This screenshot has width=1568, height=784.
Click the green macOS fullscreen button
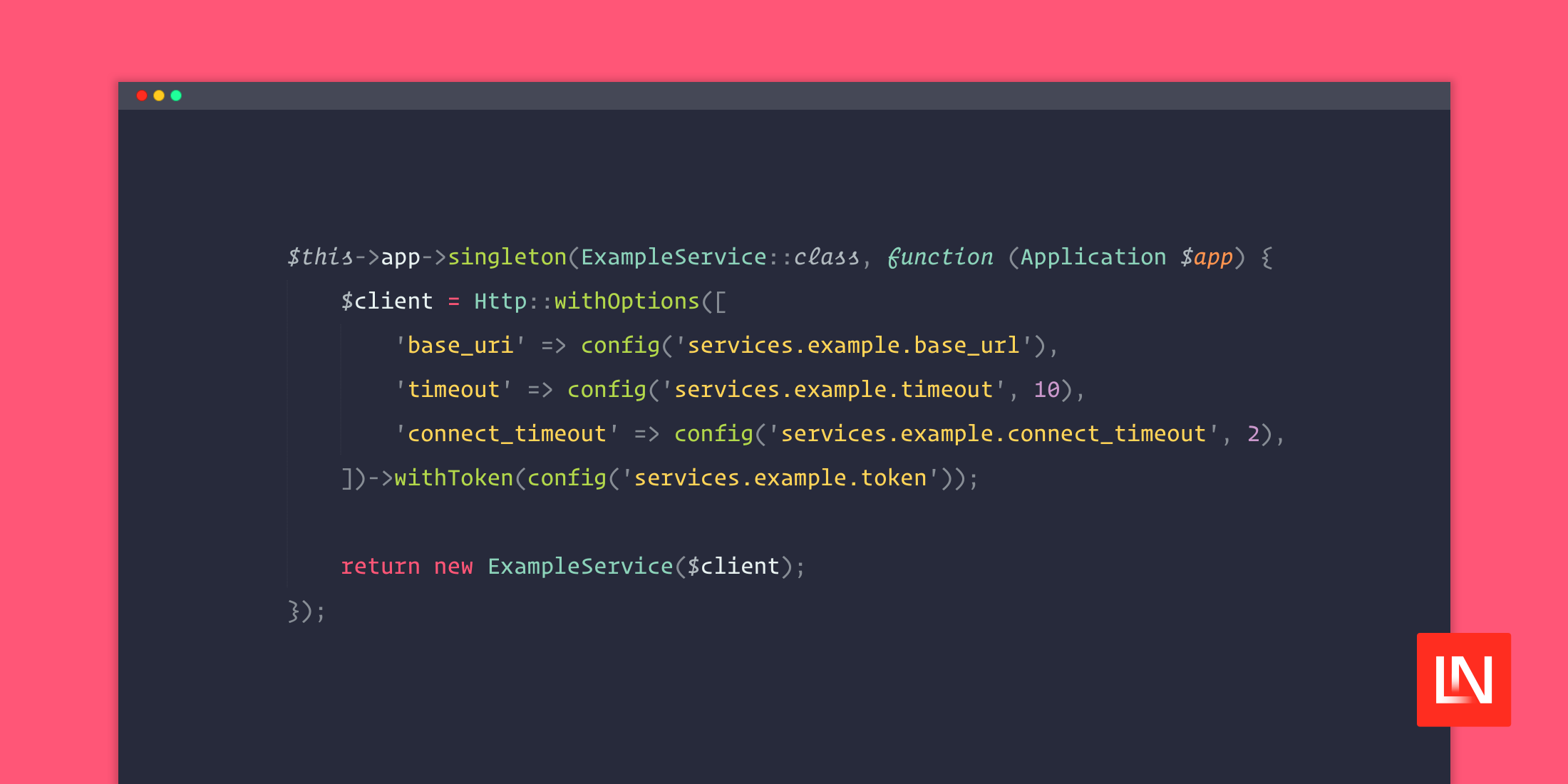(x=177, y=96)
